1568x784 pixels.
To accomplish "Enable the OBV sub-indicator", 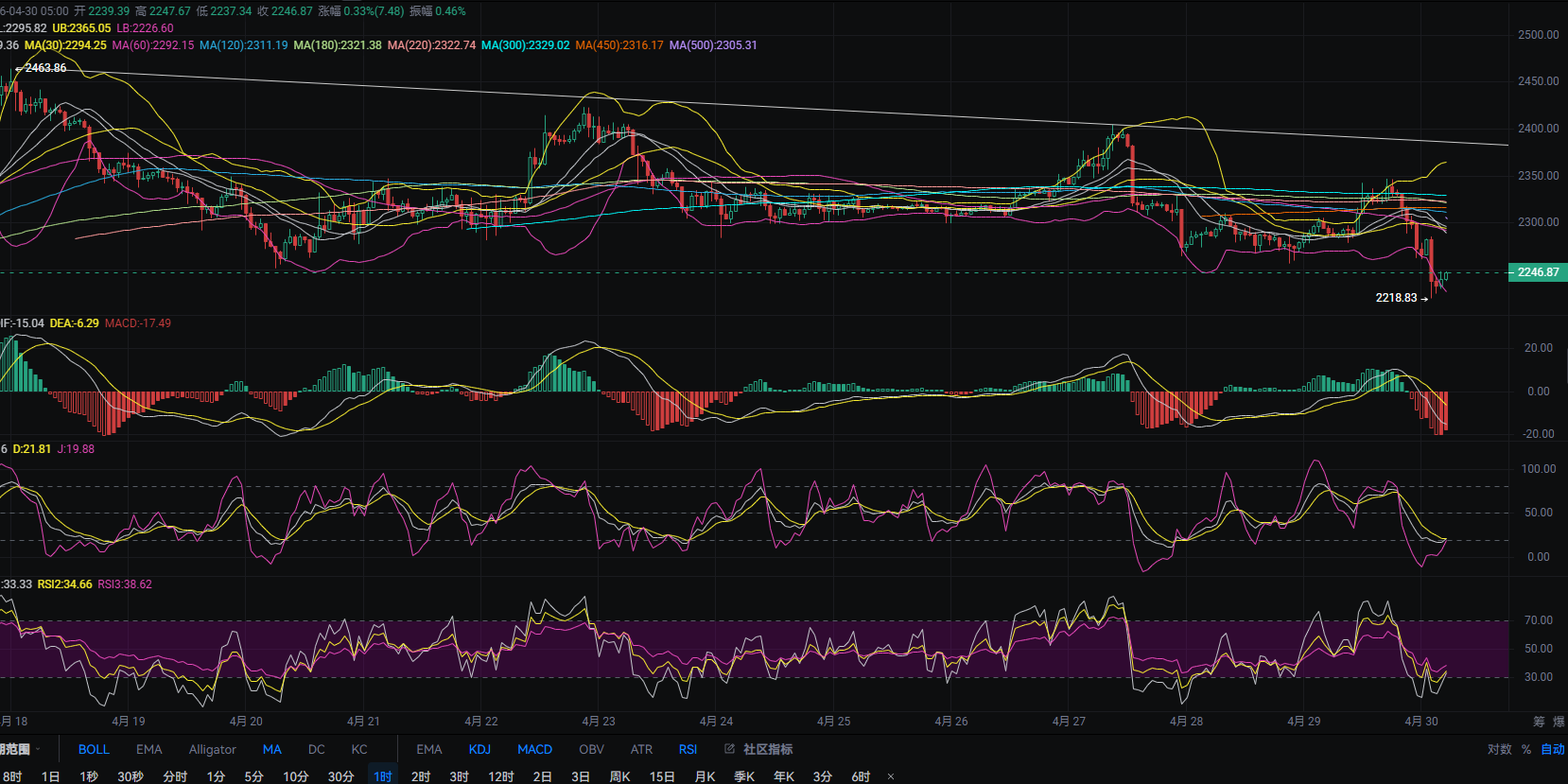I will click(591, 749).
